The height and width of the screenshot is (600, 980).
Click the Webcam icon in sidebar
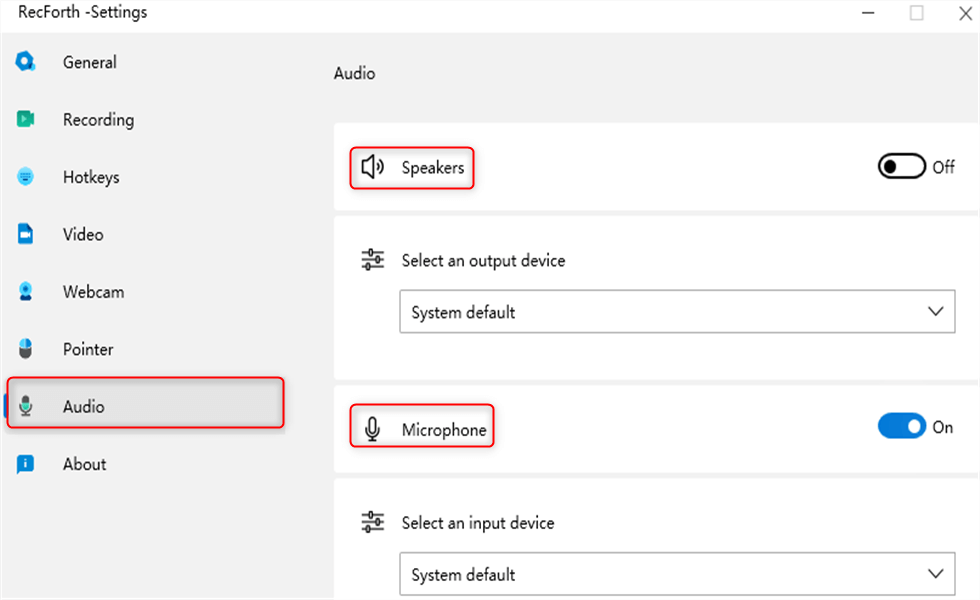click(25, 291)
